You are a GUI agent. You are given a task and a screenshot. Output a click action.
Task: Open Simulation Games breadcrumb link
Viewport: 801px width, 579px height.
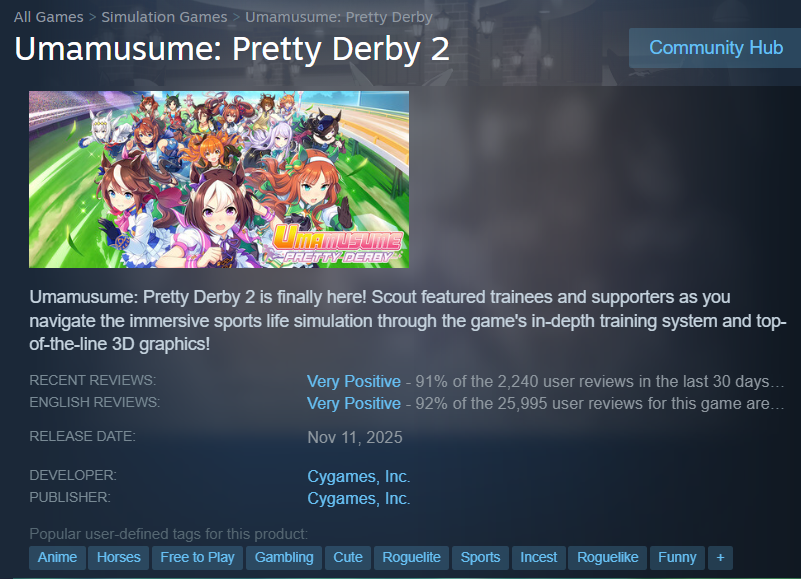click(164, 17)
